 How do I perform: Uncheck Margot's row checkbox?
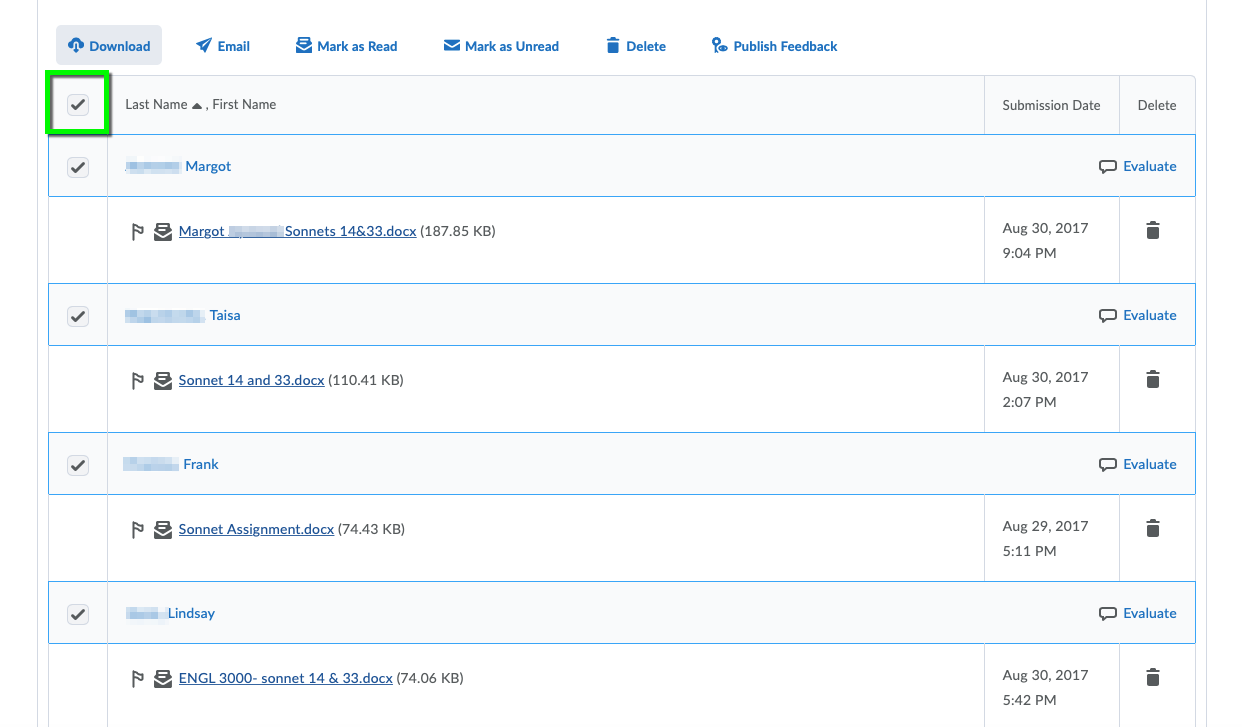click(x=78, y=167)
